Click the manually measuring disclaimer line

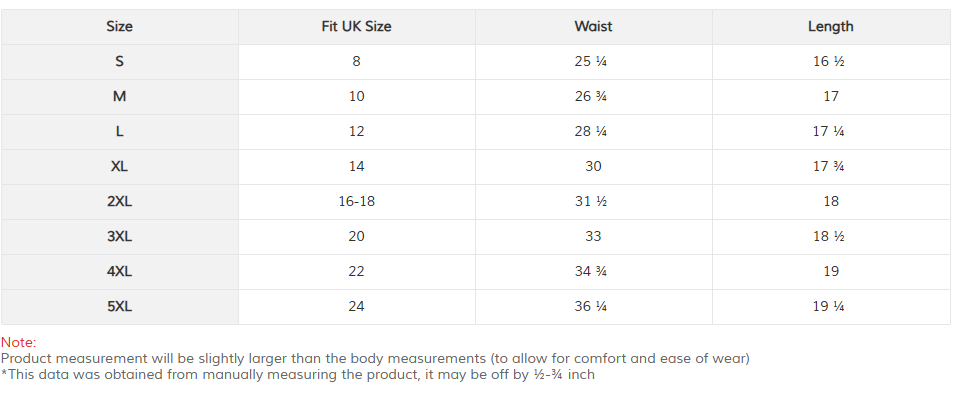298,375
